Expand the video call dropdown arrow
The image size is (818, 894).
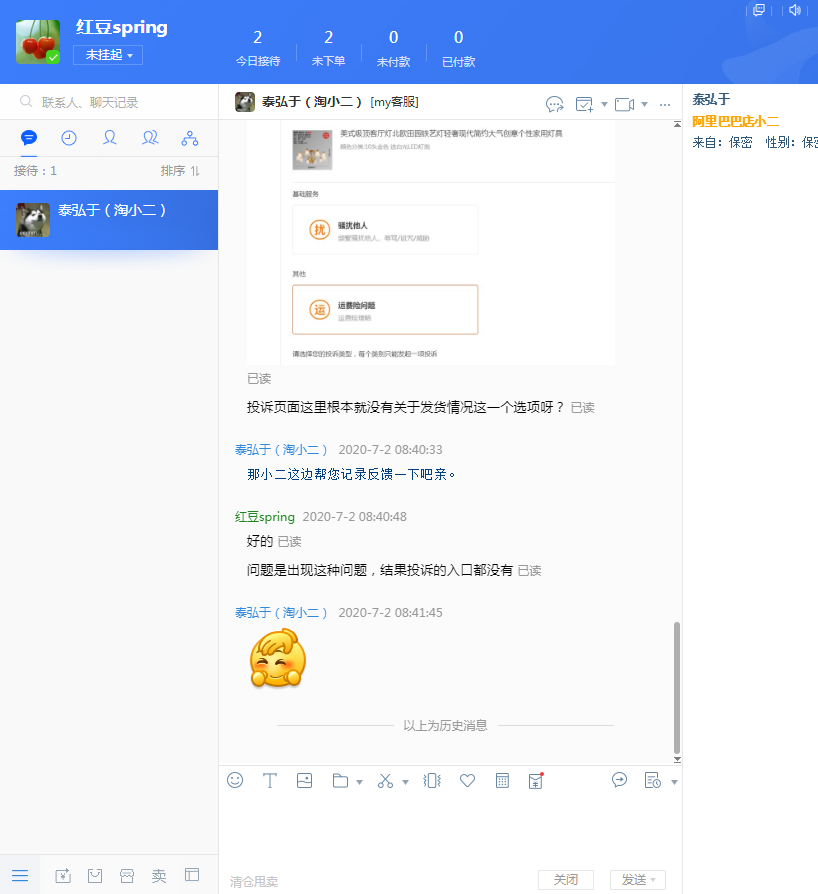point(644,104)
